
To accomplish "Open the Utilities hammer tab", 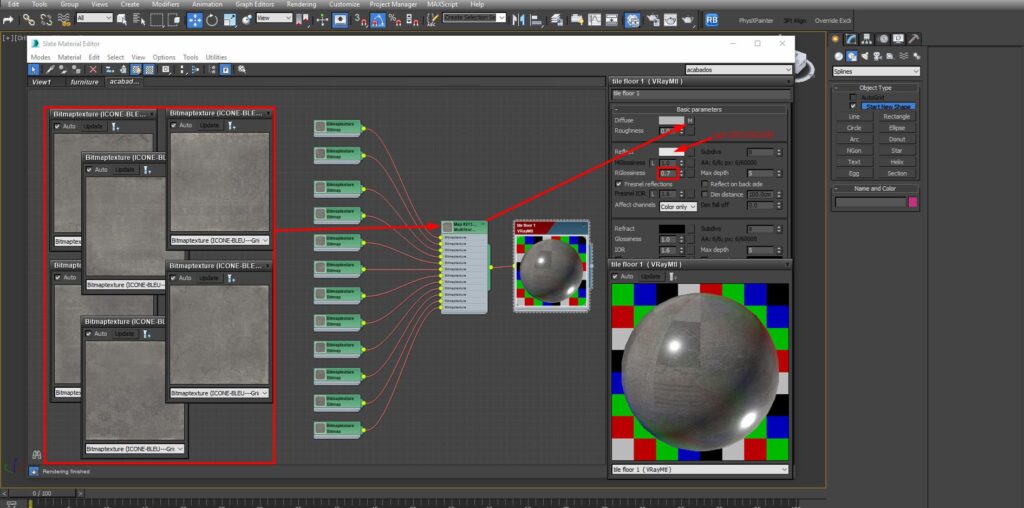I will (914, 39).
